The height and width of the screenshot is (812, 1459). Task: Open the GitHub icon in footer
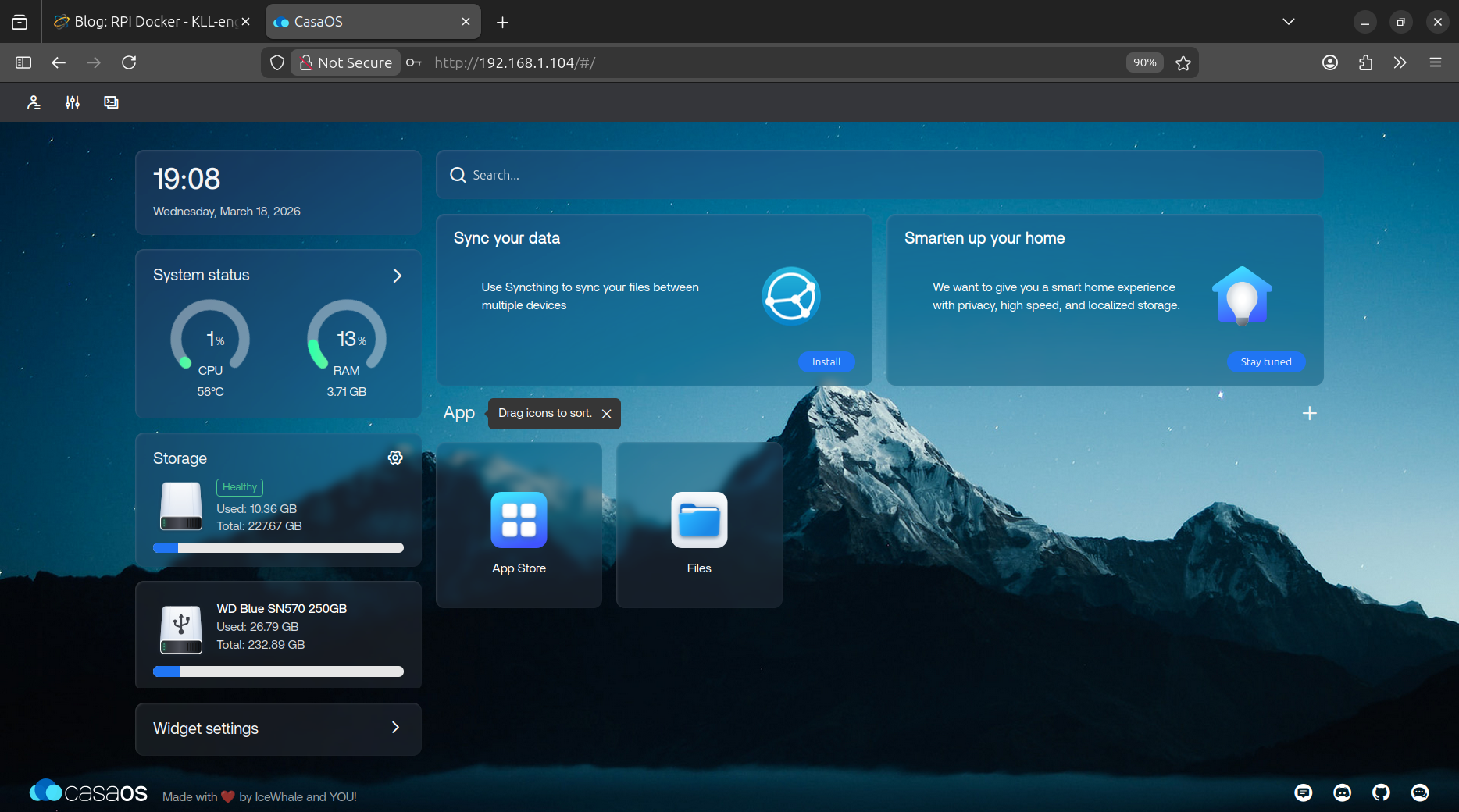[x=1381, y=792]
